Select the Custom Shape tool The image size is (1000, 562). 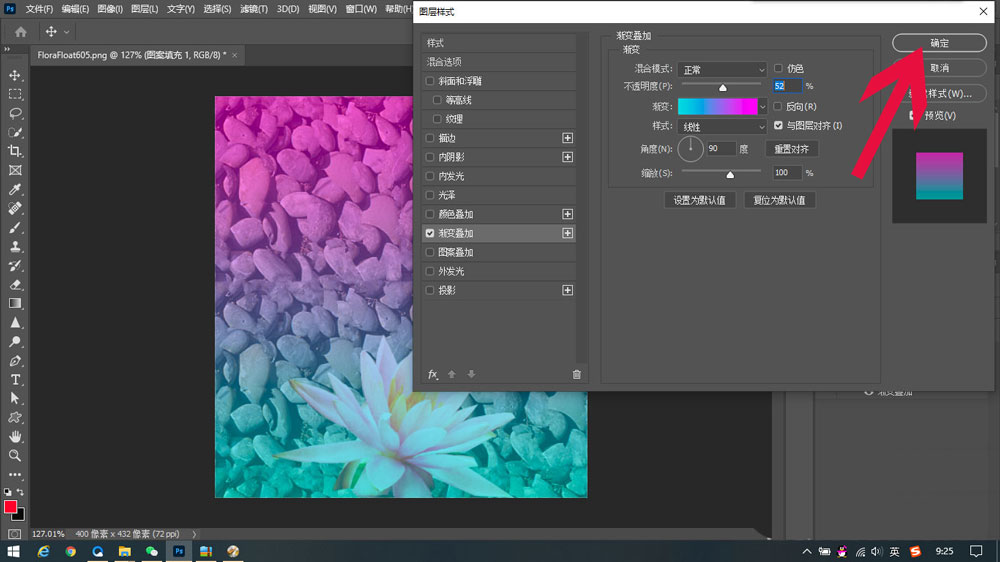click(x=15, y=418)
